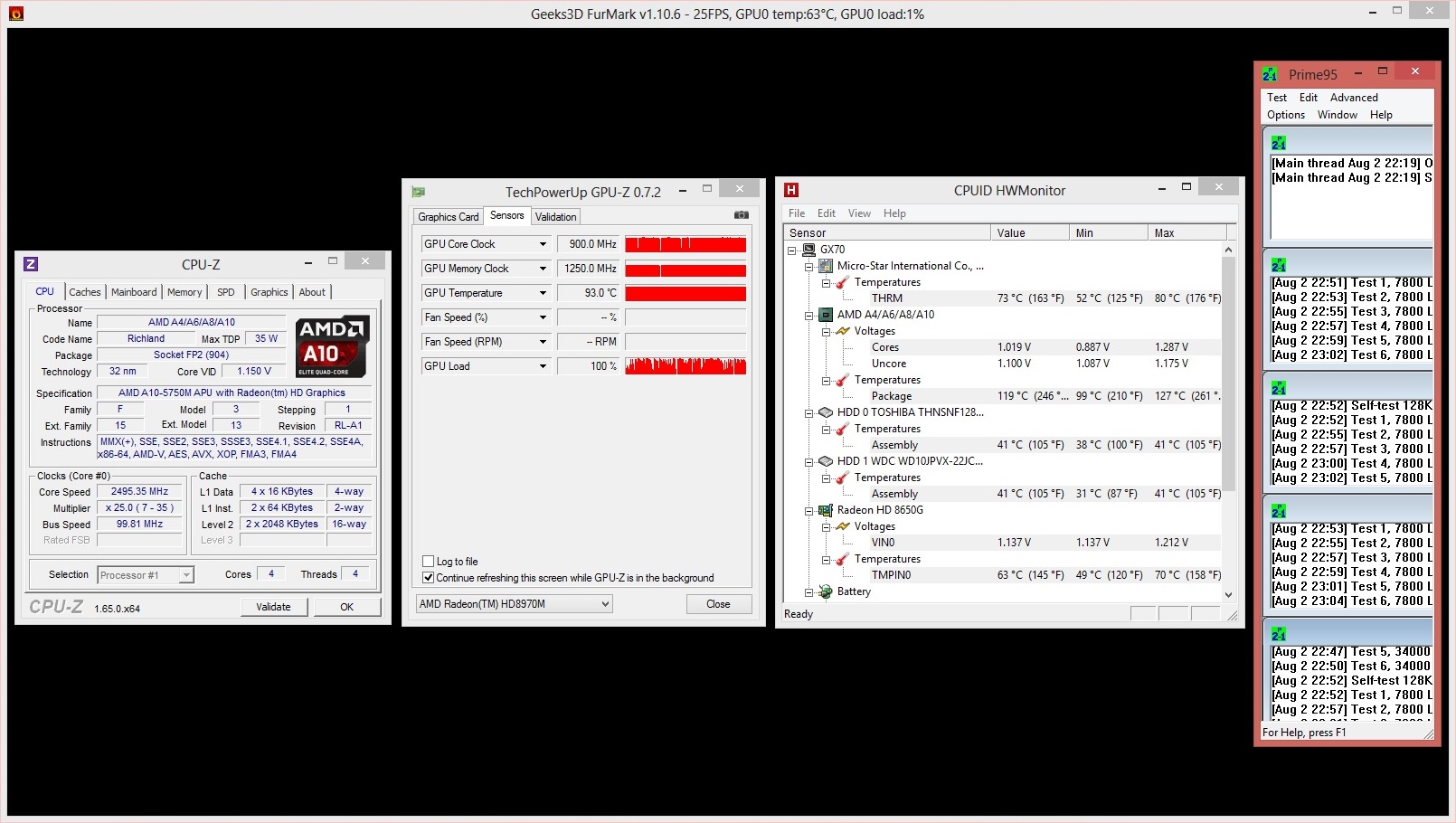Click the Max column header in HWMonitor

point(1187,233)
